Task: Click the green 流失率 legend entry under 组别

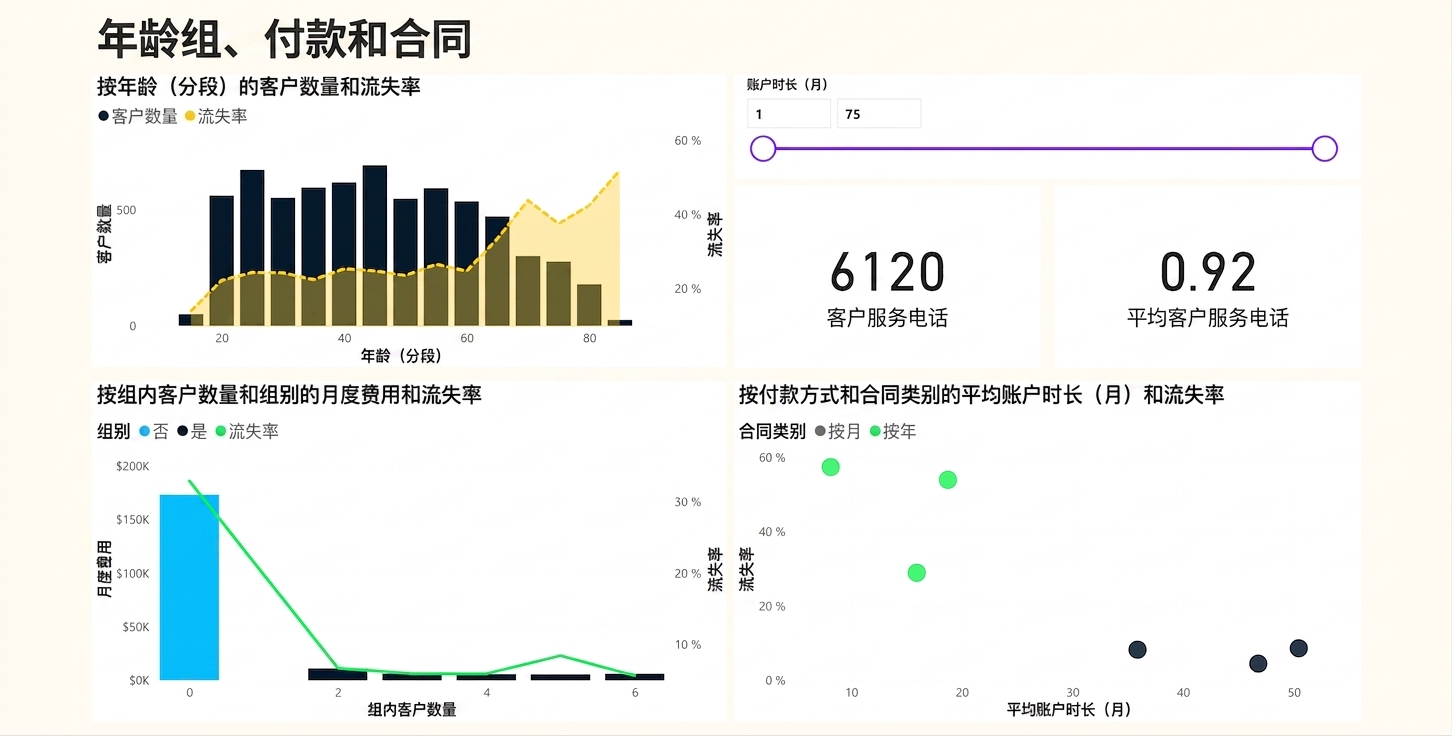Action: (247, 432)
